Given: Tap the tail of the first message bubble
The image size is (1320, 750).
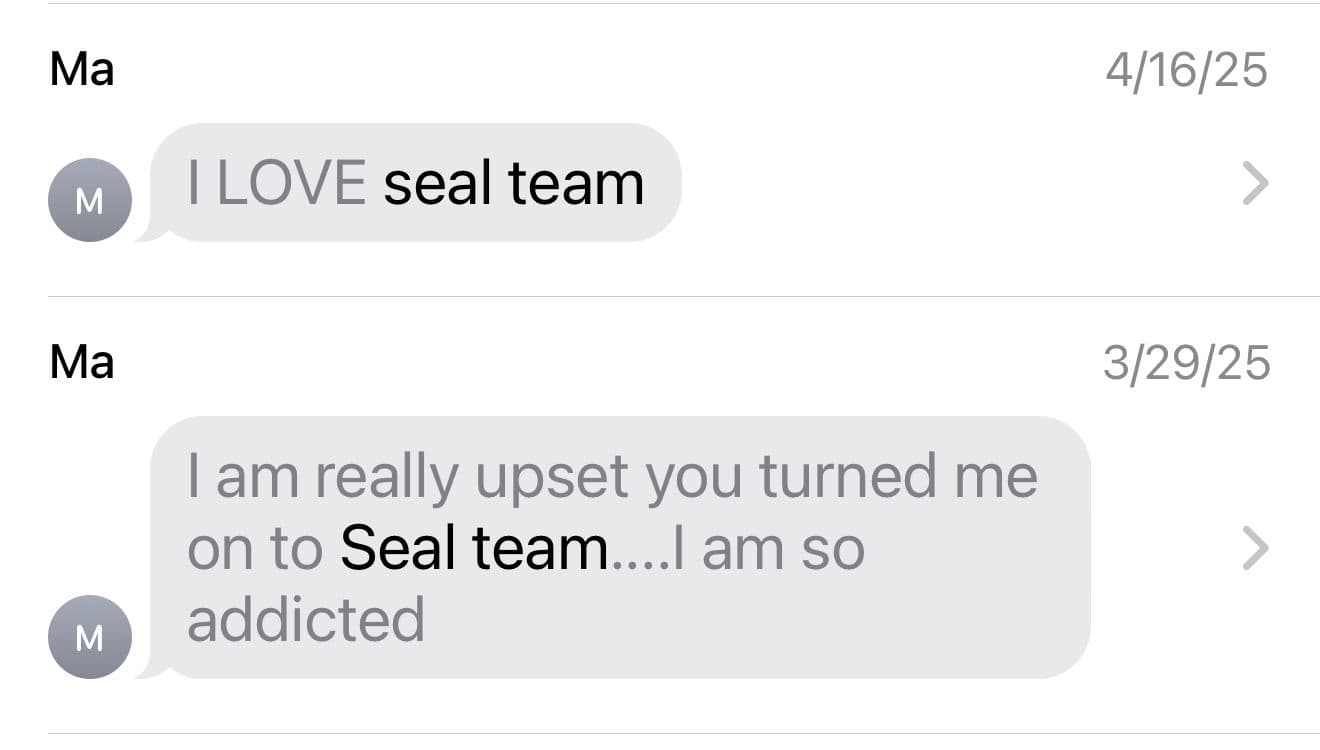Looking at the screenshot, I should (x=152, y=232).
